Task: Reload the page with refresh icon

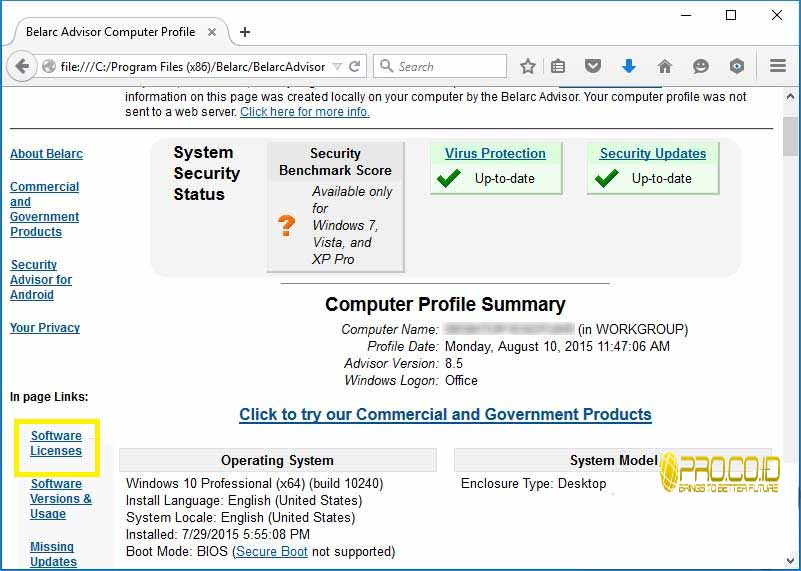Action: (x=355, y=66)
